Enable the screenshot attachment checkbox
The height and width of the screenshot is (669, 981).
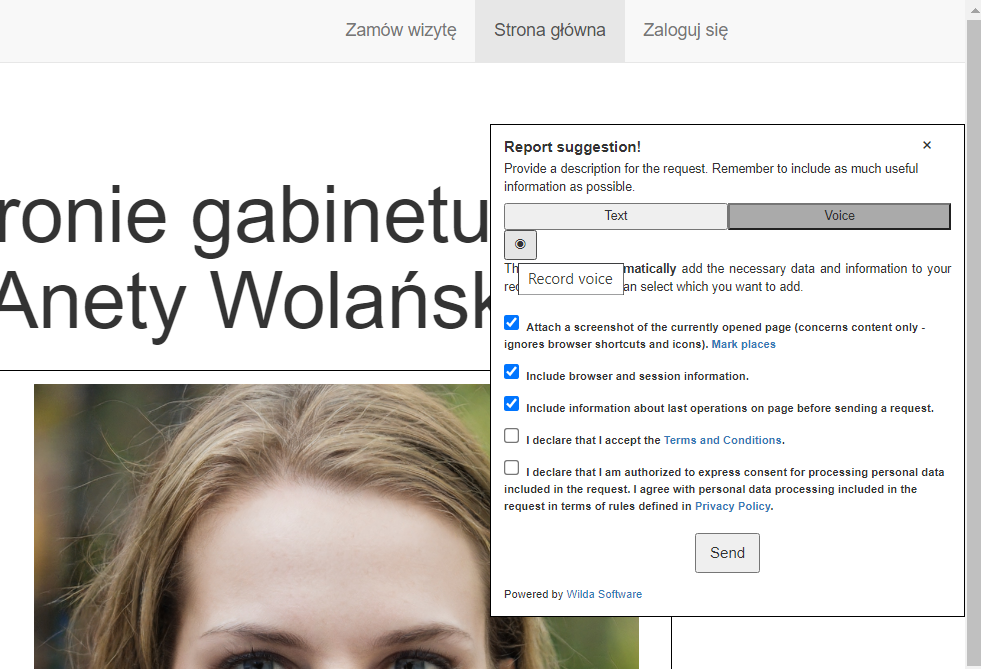(511, 322)
